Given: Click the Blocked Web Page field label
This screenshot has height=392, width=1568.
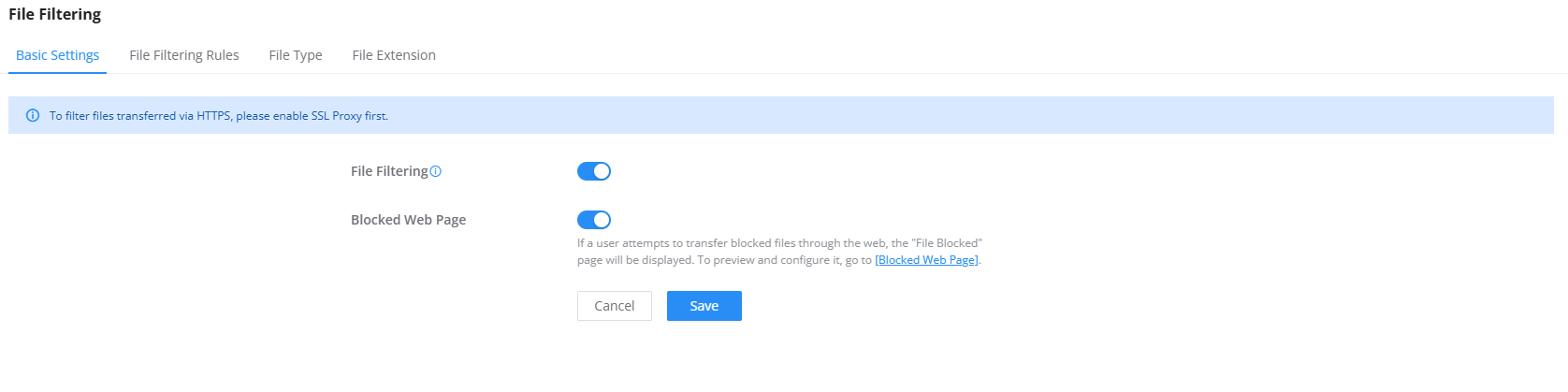Looking at the screenshot, I should (x=408, y=220).
